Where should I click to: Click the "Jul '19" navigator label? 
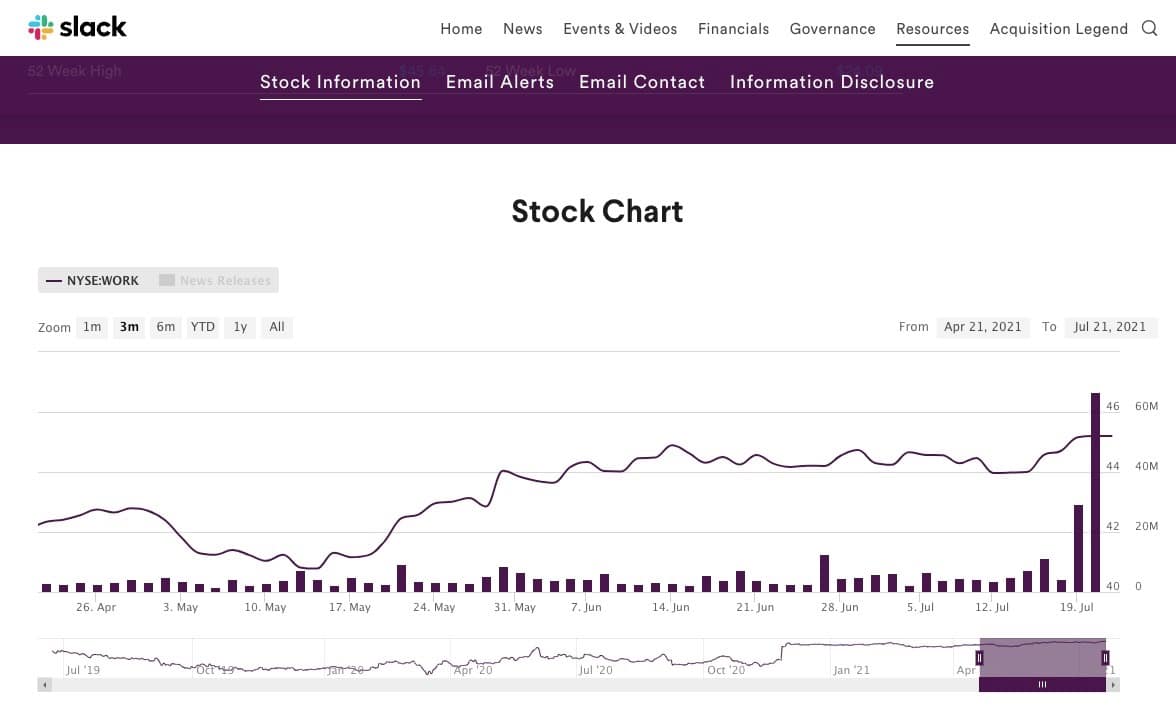82,670
